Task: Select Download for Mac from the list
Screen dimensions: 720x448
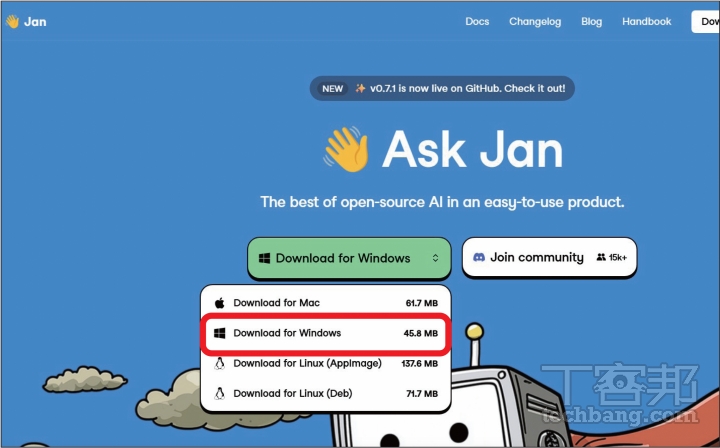Action: 326,303
